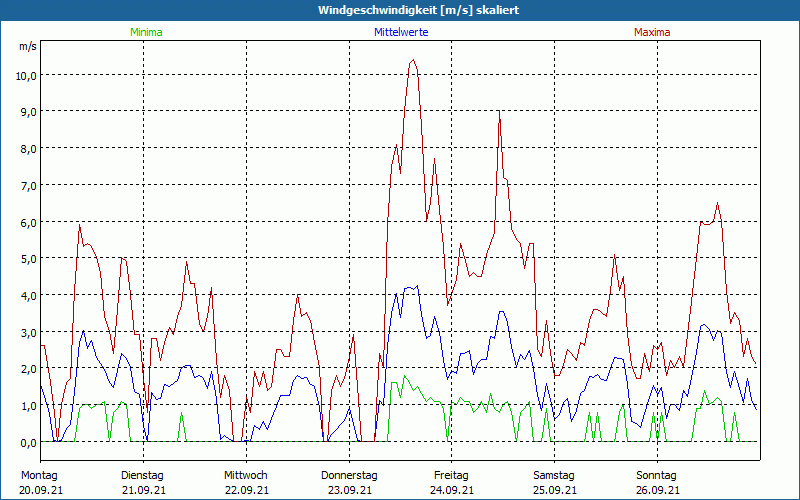Viewport: 800px width, 500px height.
Task: Click the '22.09.21' date label
Action: point(246,490)
